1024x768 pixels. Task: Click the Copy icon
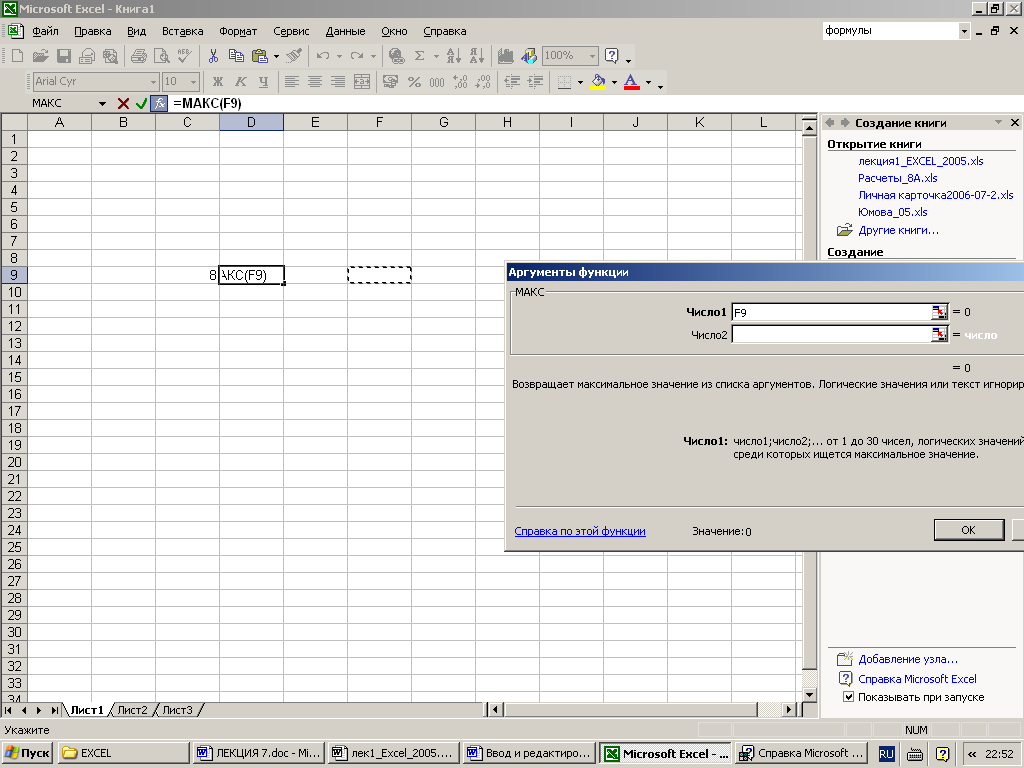(236, 56)
